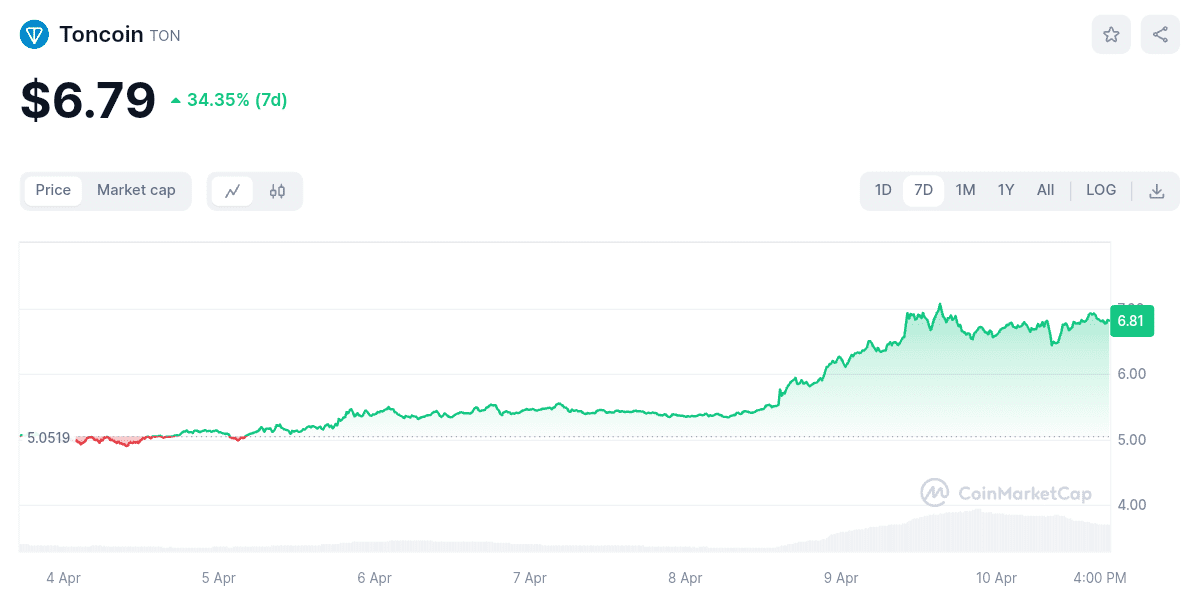This screenshot has height=612, width=1199.
Task: Click the 9 Apr date marker
Action: pos(841,578)
